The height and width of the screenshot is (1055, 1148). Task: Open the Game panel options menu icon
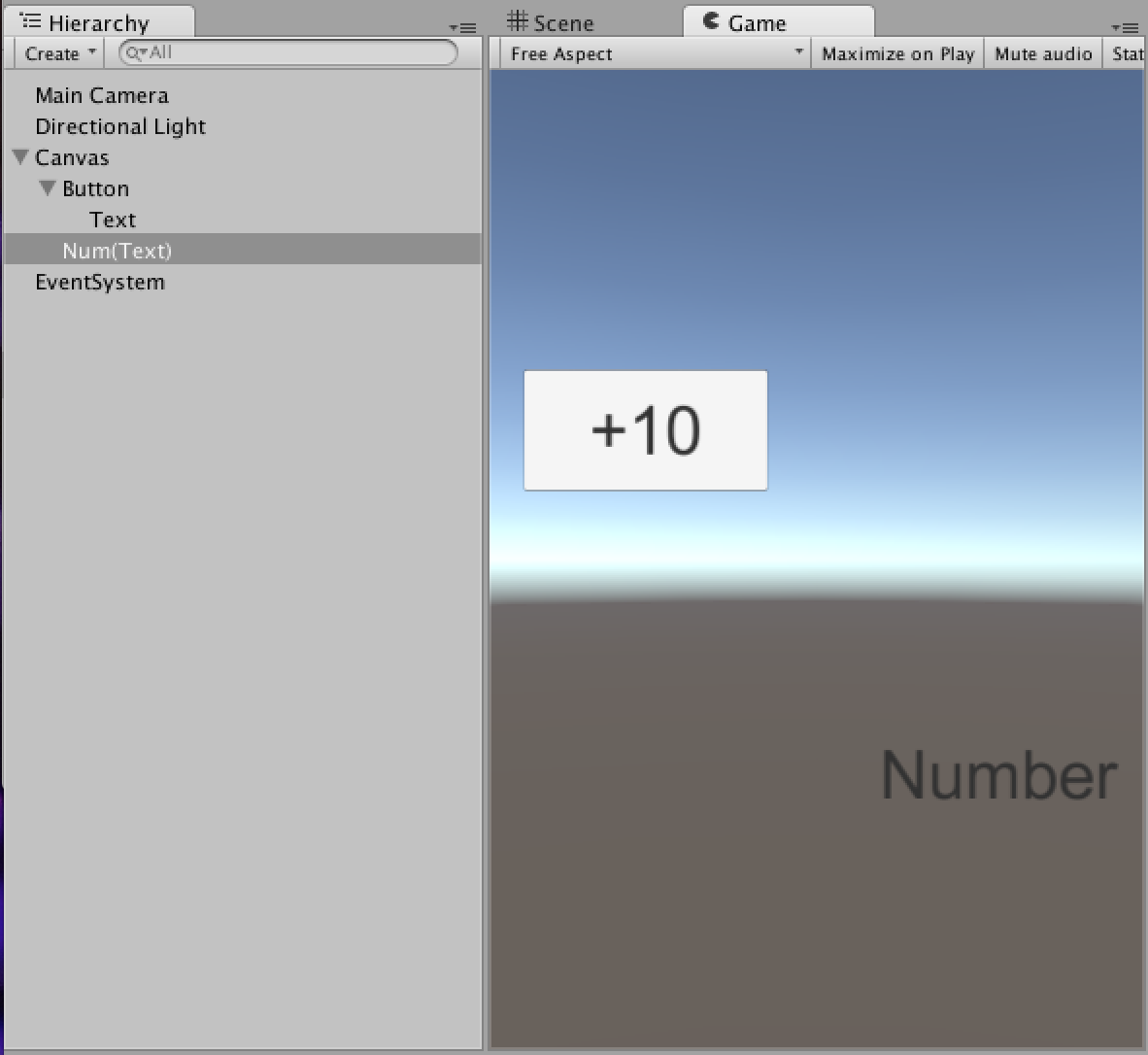tap(1125, 28)
